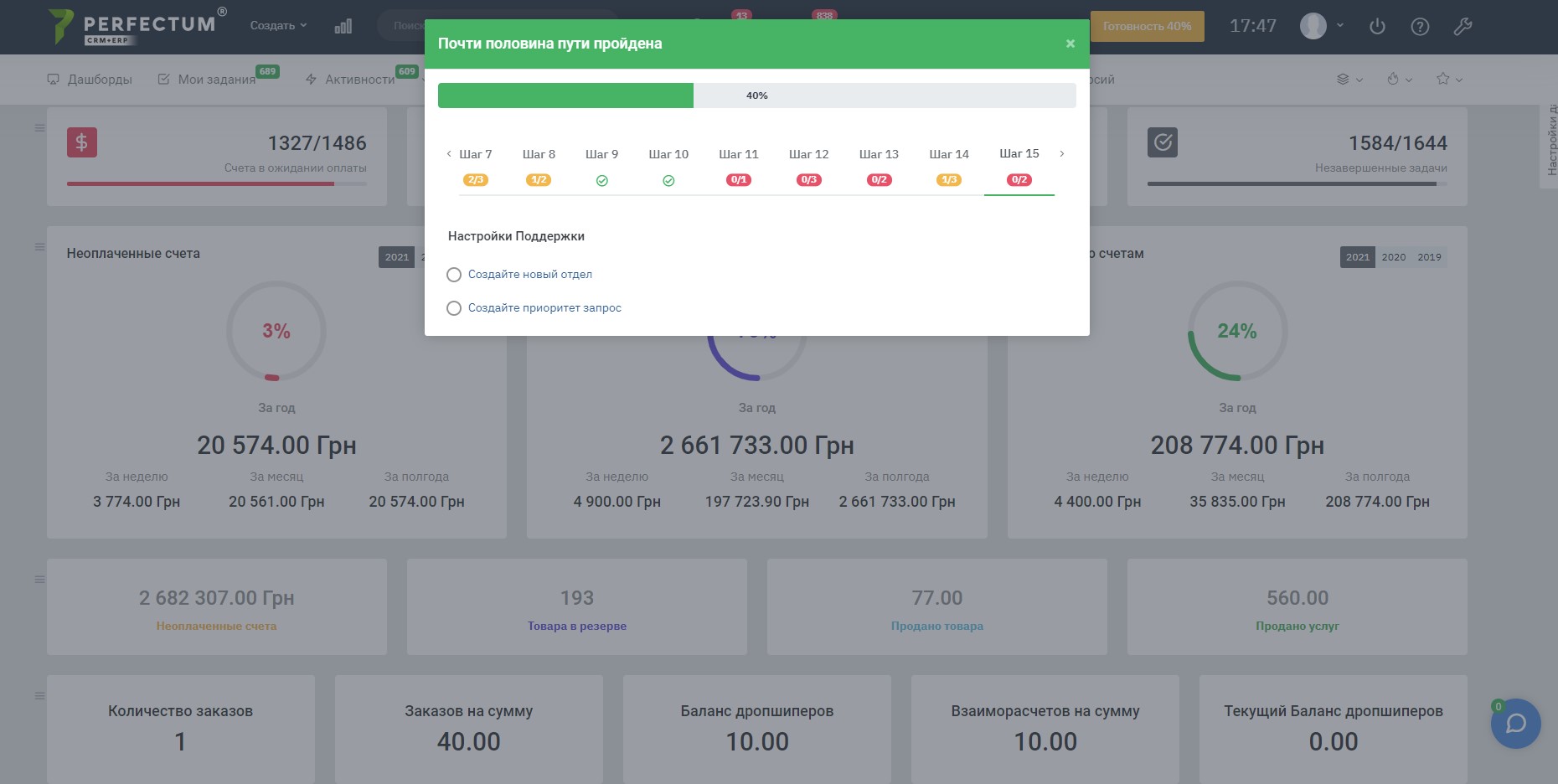Open the user avatar dropdown
Image resolution: width=1558 pixels, height=784 pixels.
[x=1322, y=26]
